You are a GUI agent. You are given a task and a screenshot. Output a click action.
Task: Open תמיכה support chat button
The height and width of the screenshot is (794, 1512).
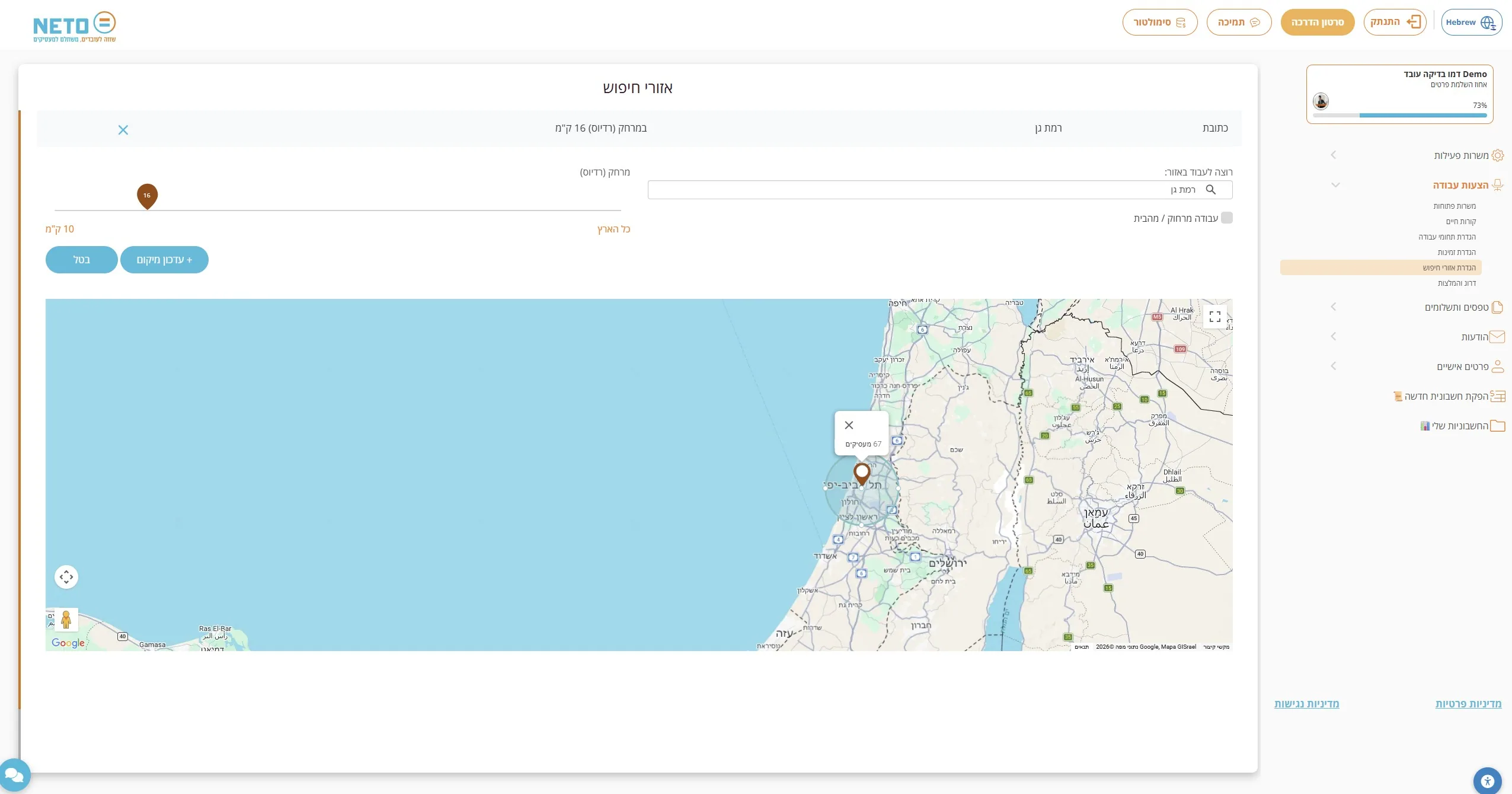[x=1239, y=23]
